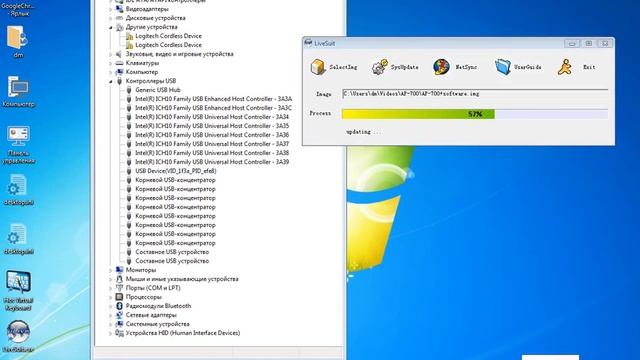Click the 57% progress bar in LiveSuit
The width and height of the screenshot is (640, 360).
coord(475,114)
